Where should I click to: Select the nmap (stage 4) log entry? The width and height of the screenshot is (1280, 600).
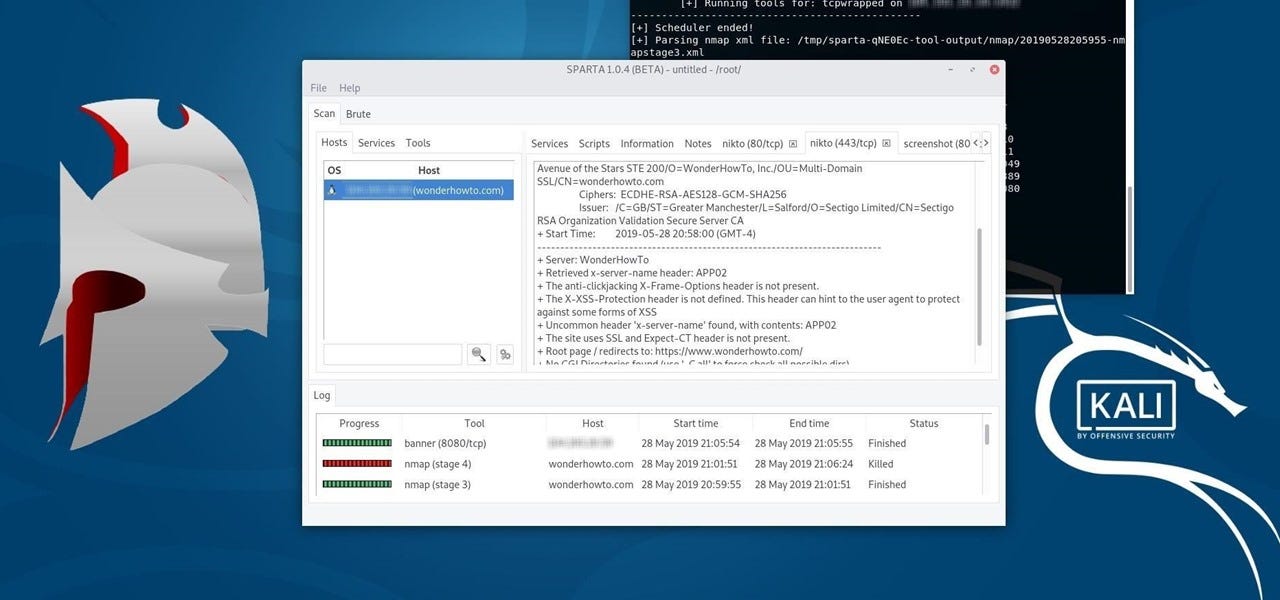tap(438, 464)
